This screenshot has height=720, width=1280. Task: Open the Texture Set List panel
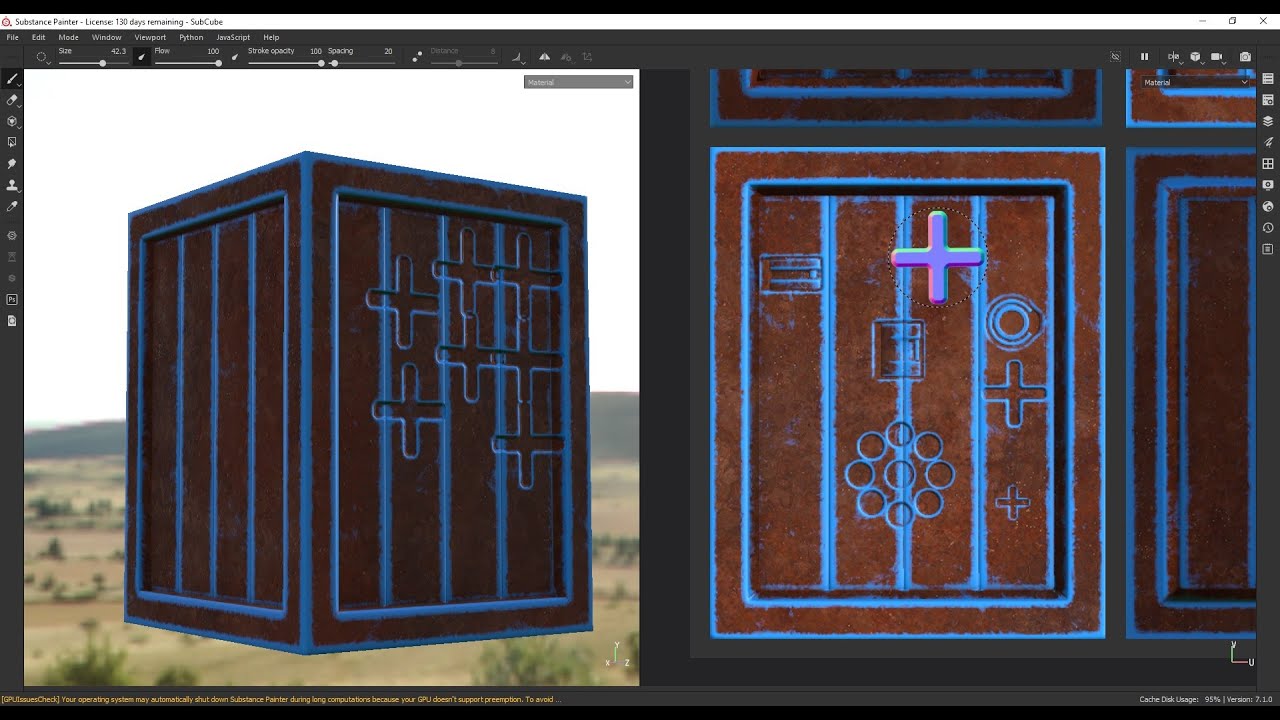pos(1268,79)
